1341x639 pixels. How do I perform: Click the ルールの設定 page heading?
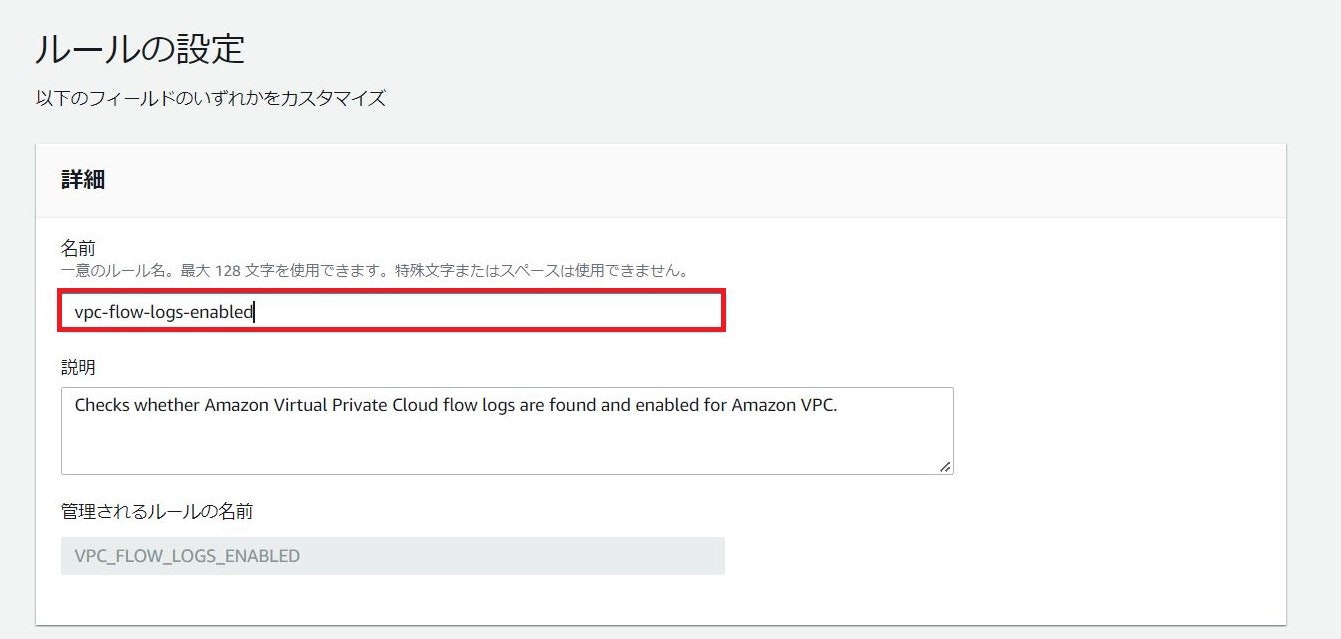pyautogui.click(x=140, y=49)
